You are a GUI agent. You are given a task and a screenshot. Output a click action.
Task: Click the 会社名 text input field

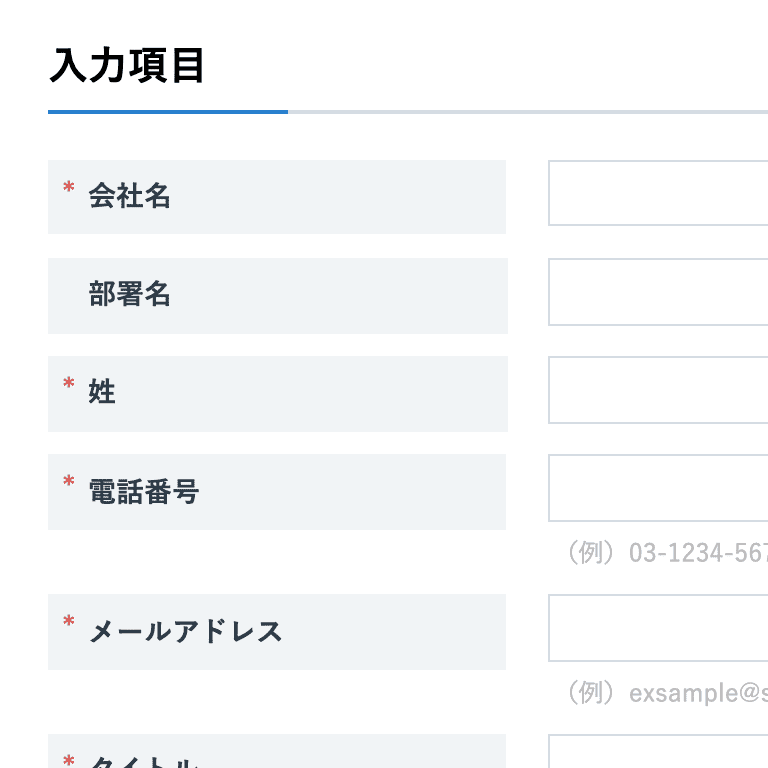(x=658, y=193)
